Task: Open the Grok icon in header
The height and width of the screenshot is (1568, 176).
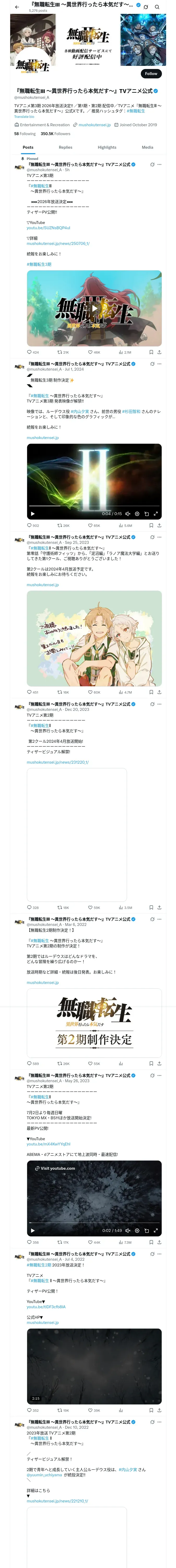Action: 146,7
